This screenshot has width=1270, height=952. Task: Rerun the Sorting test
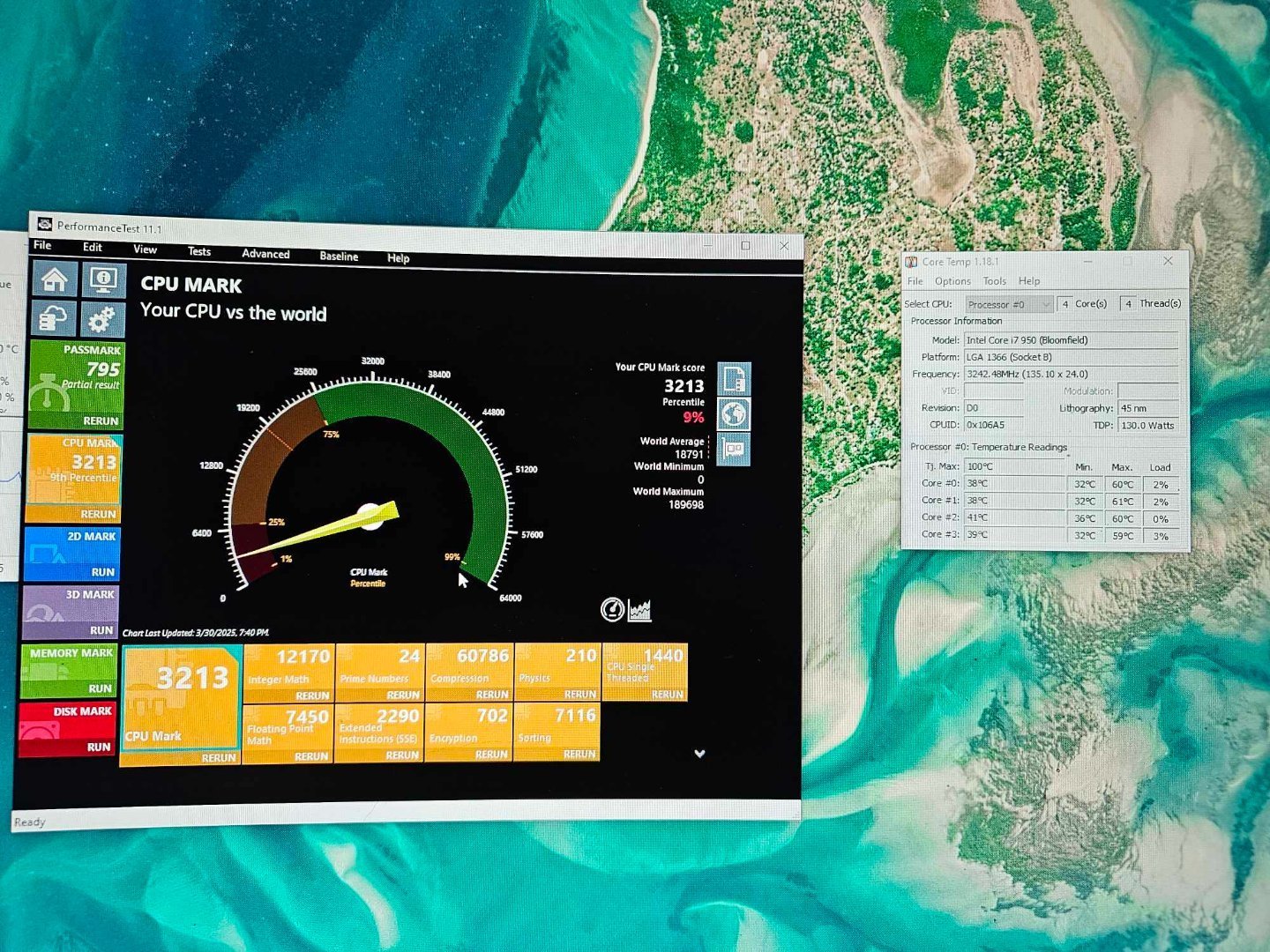pos(579,755)
